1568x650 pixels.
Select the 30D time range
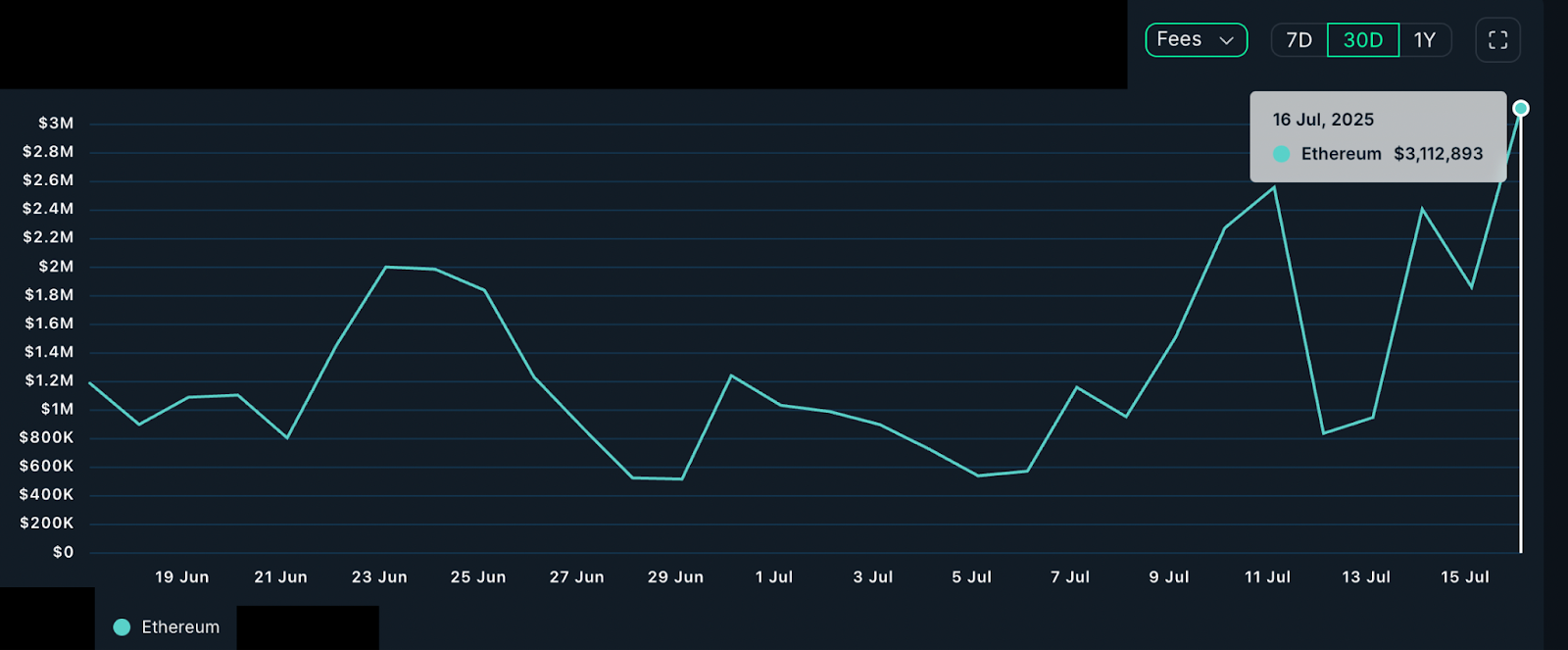(x=1362, y=40)
